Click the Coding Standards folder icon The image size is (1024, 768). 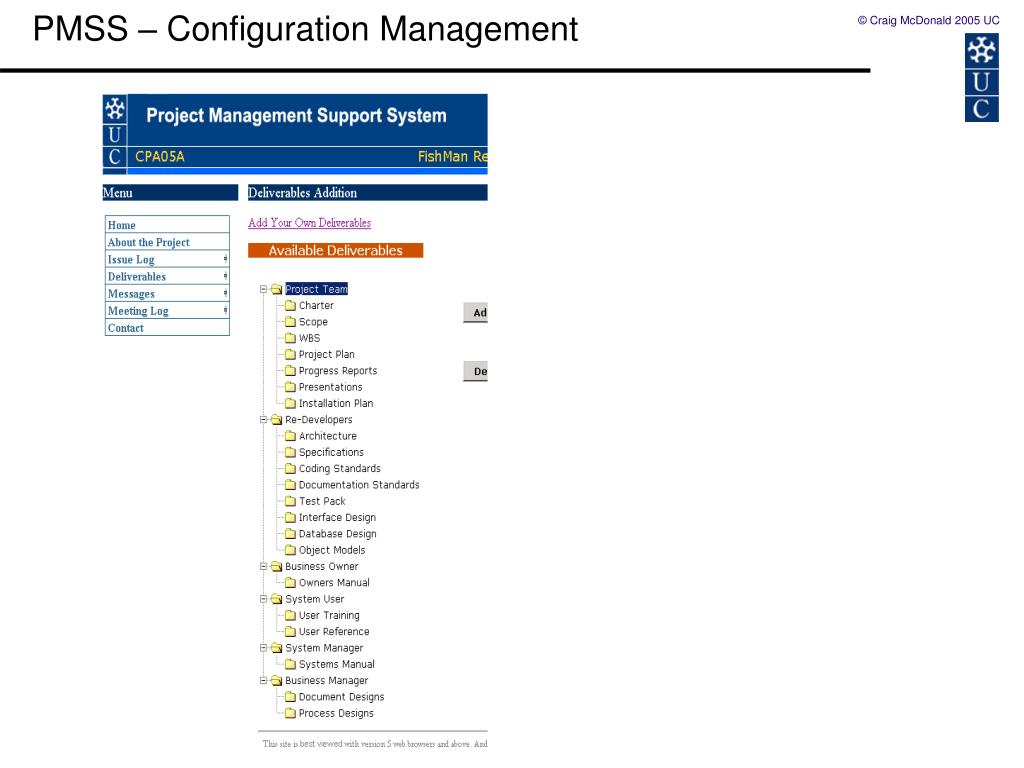pos(291,468)
